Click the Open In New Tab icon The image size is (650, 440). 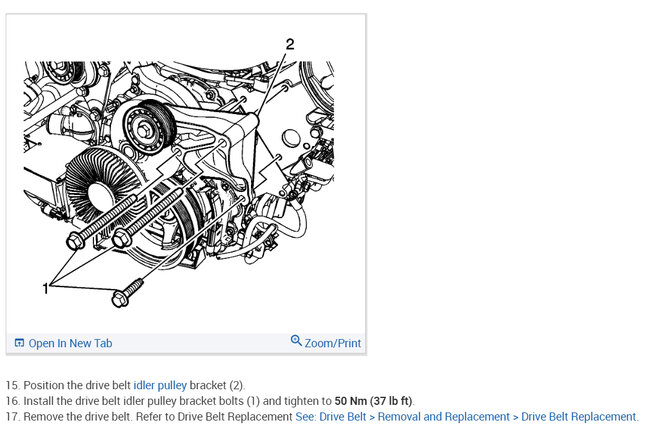pyautogui.click(x=19, y=343)
